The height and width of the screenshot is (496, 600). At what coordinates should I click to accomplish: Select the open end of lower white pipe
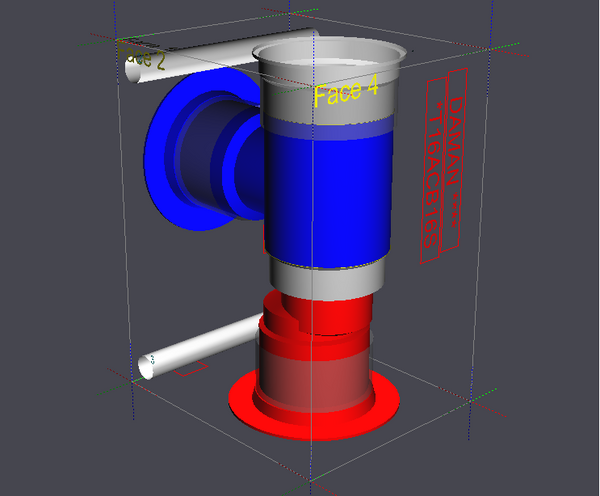point(146,367)
